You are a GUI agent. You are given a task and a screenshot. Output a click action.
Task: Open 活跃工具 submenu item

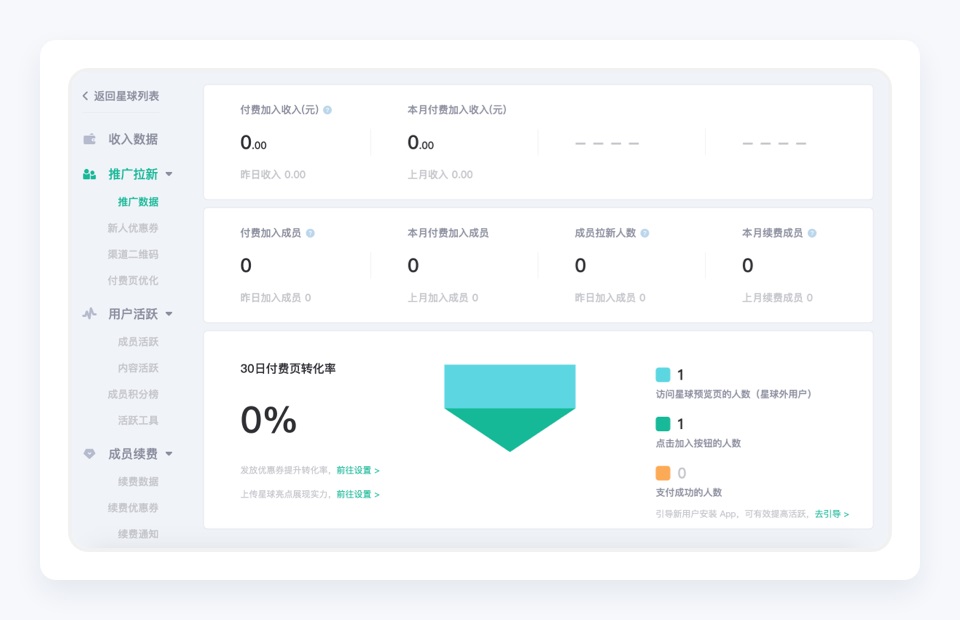tap(138, 420)
